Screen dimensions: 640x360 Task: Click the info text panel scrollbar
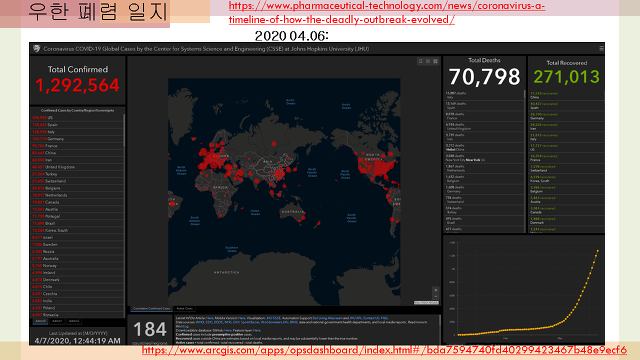click(440, 320)
